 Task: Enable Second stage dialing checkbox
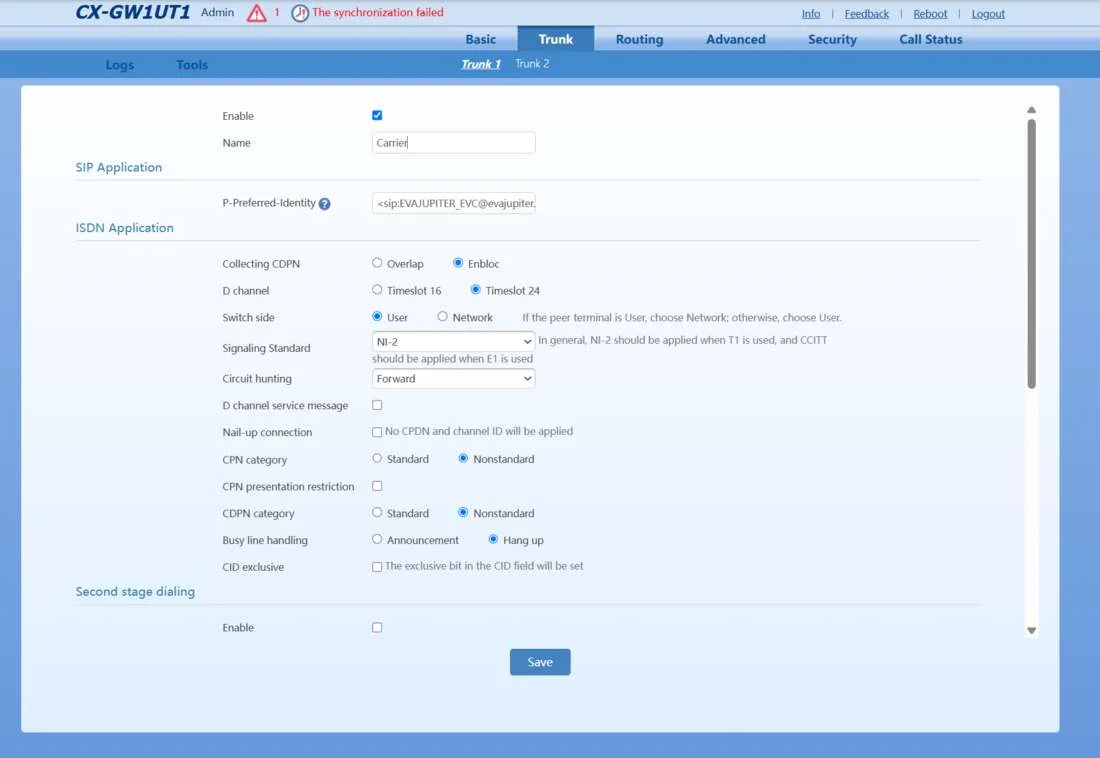377,627
